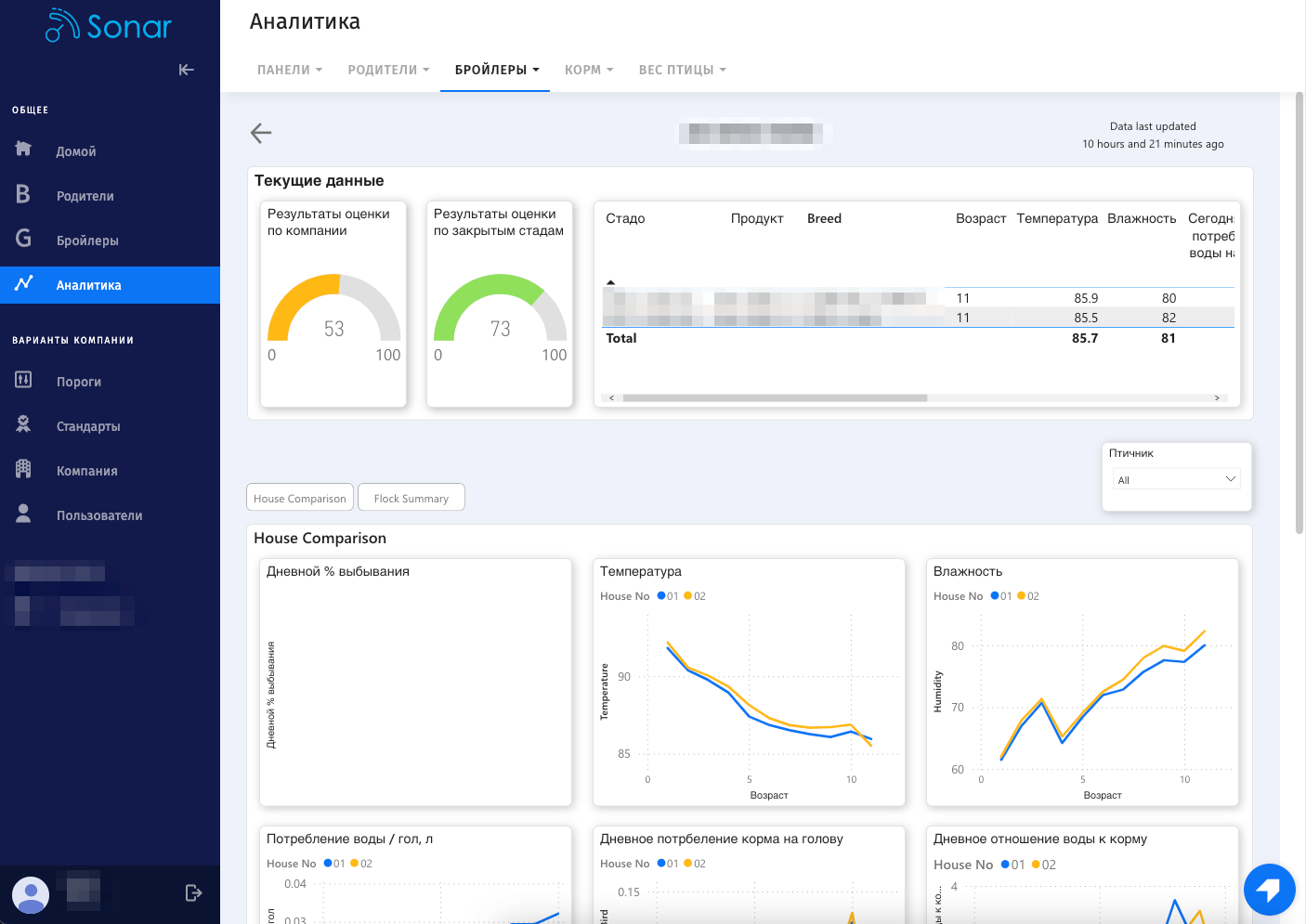Expand the Птичник All dropdown
The width and height of the screenshot is (1306, 924).
pyautogui.click(x=1176, y=479)
